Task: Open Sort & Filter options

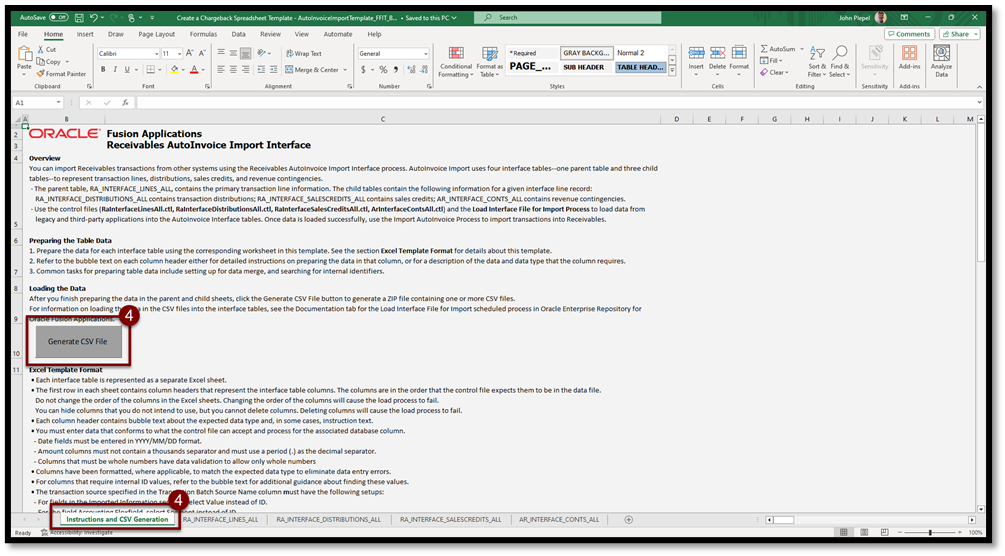Action: [817, 62]
